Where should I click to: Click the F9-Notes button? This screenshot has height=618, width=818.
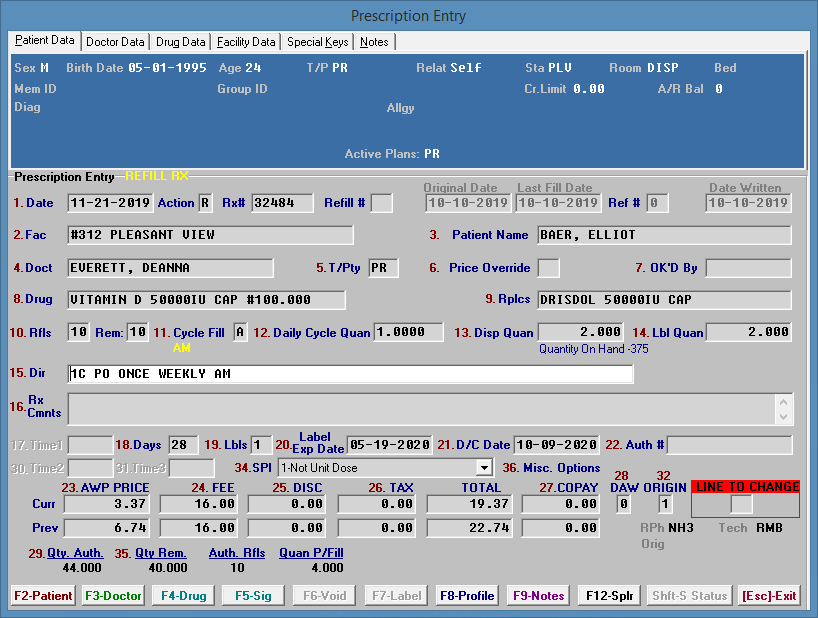[539, 595]
